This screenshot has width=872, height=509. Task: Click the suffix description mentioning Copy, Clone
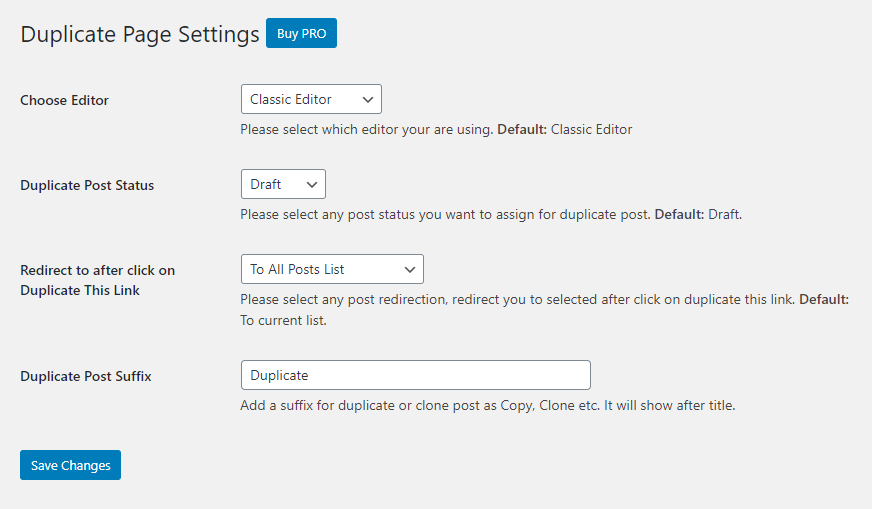point(487,406)
